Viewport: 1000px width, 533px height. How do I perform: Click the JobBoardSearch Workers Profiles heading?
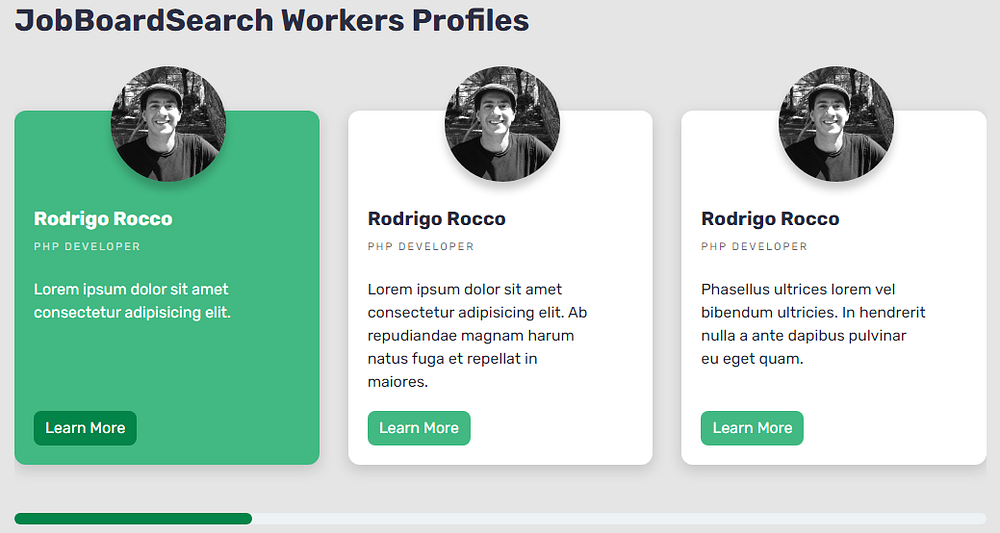(x=272, y=20)
